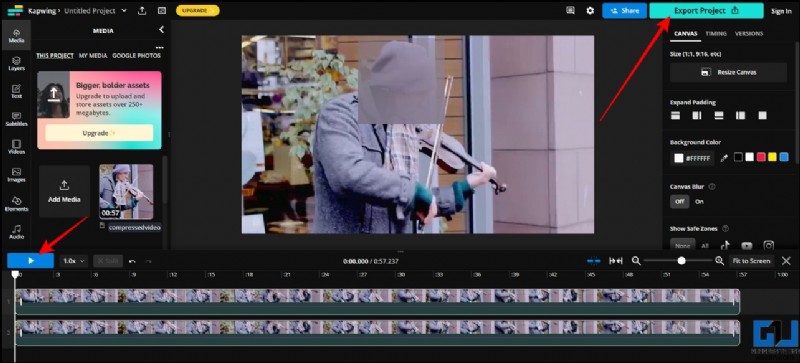The image size is (800, 363).
Task: Select all-sides padding expand option
Action: (x=762, y=116)
